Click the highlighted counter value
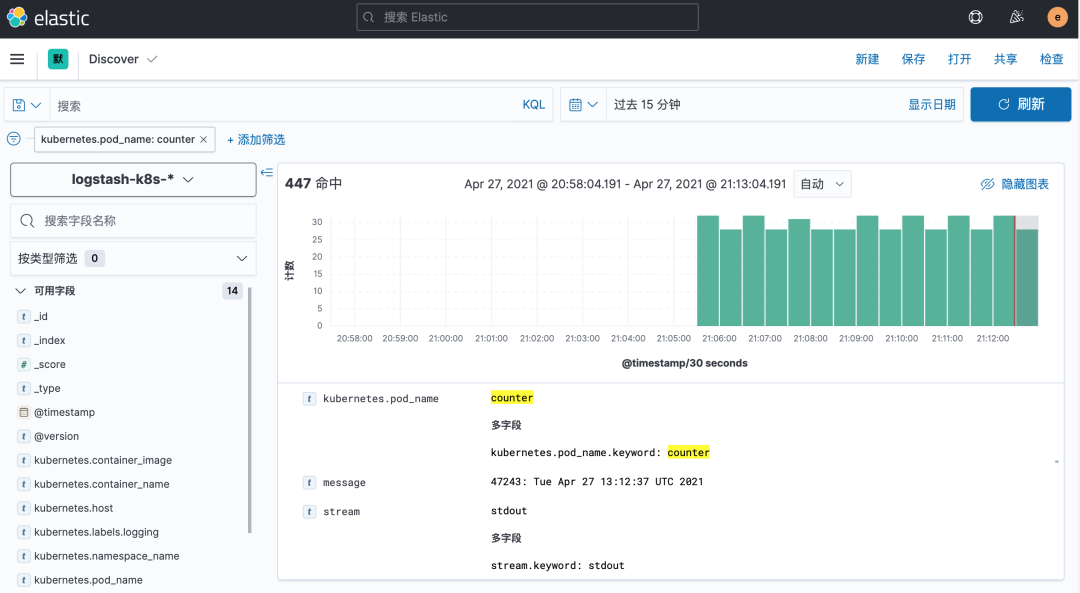Image resolution: width=1080 pixels, height=593 pixels. pos(512,398)
